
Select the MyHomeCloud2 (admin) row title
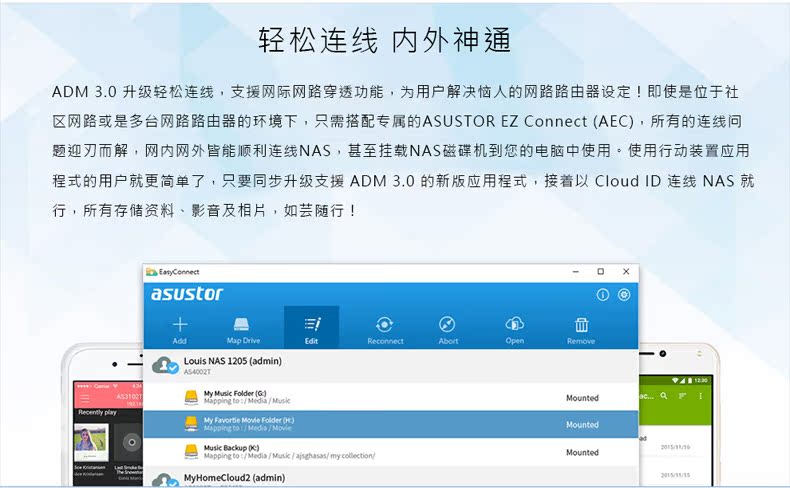tap(234, 477)
